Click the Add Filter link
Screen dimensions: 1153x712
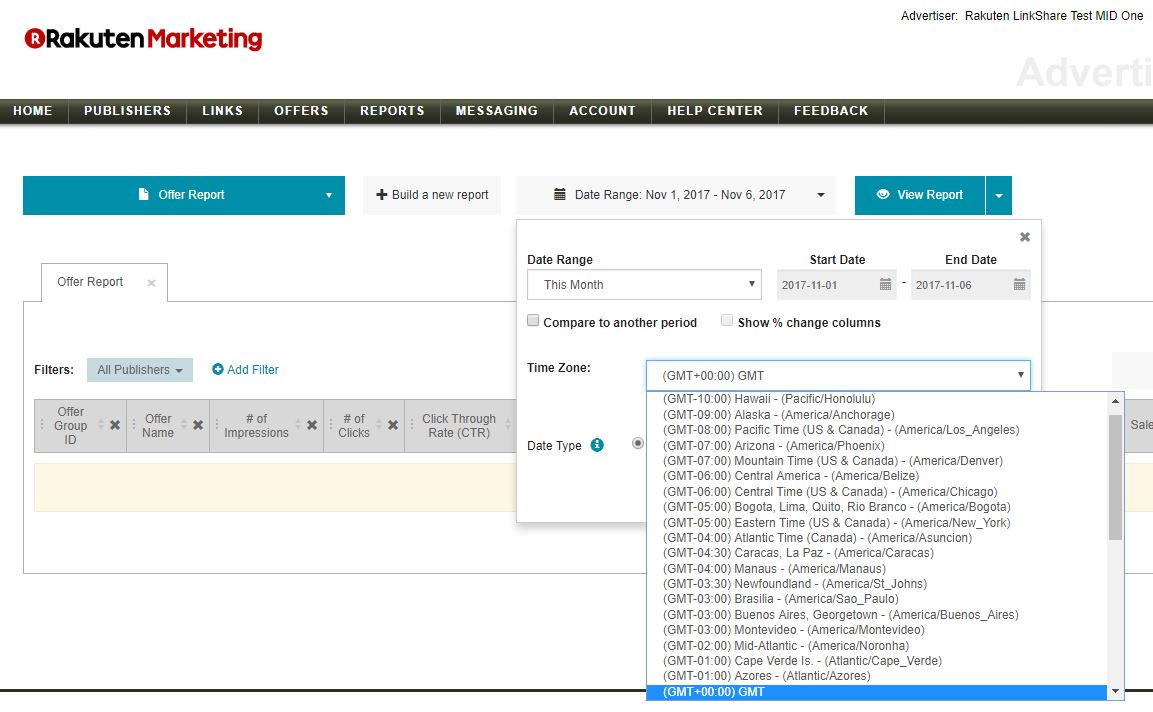click(245, 370)
